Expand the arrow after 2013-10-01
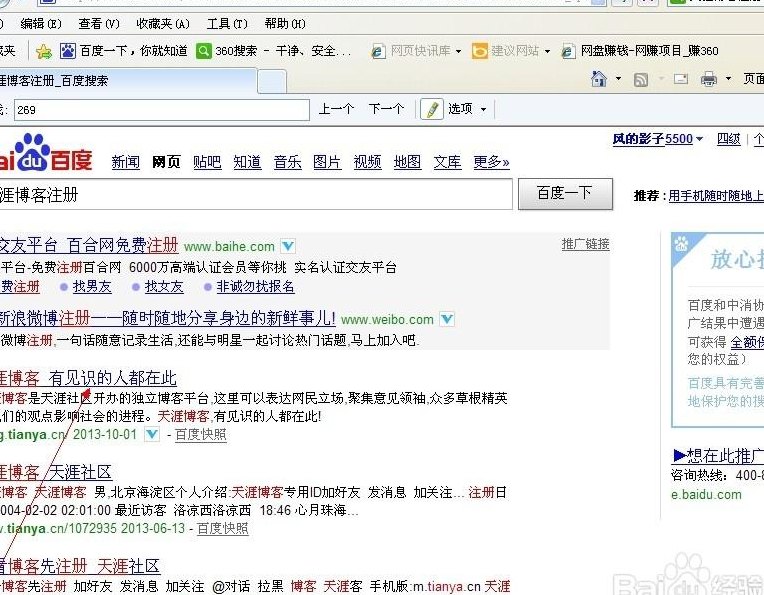764x595 pixels. pyautogui.click(x=152, y=434)
